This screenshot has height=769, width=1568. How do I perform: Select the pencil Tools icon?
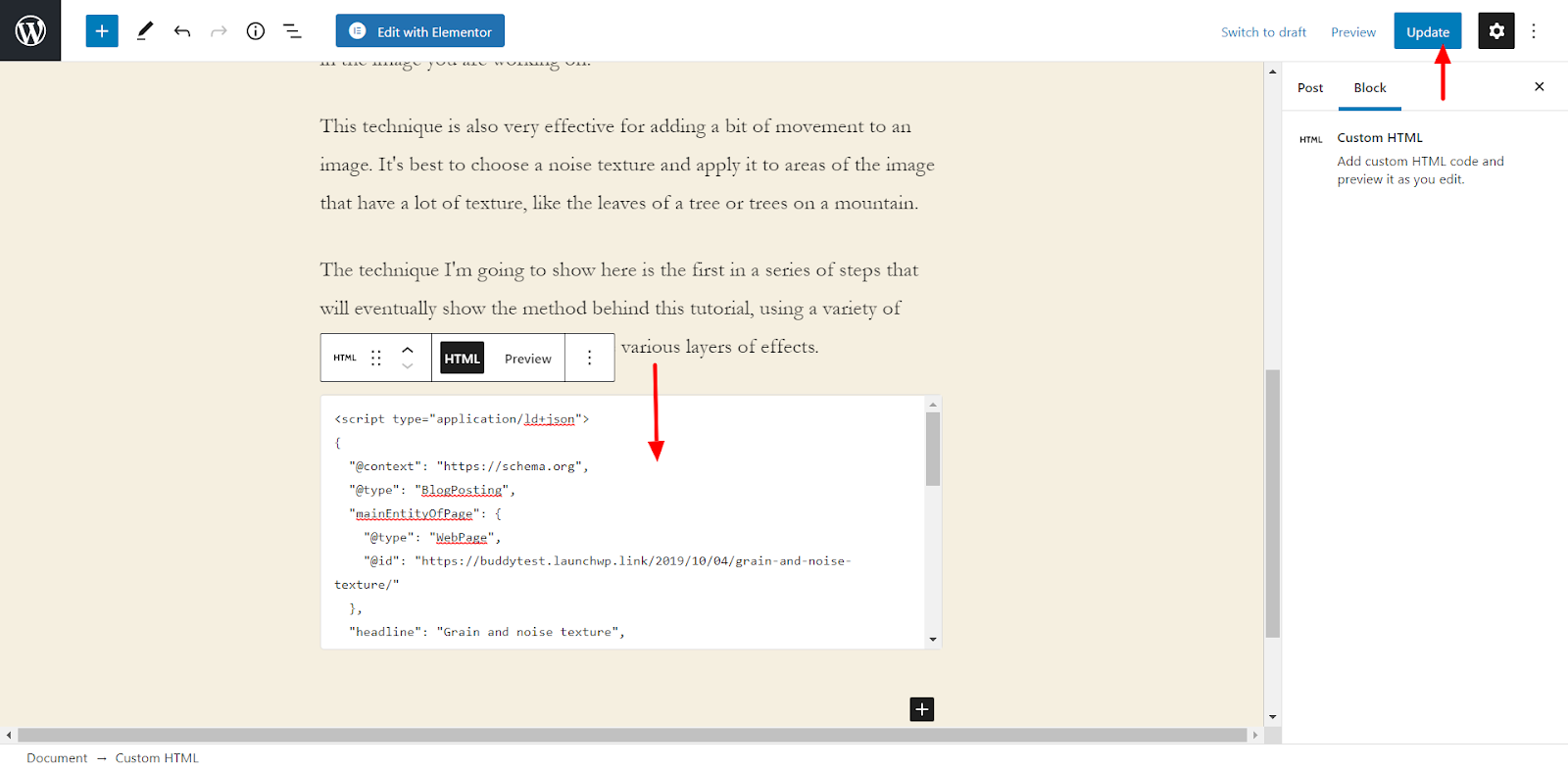[145, 31]
